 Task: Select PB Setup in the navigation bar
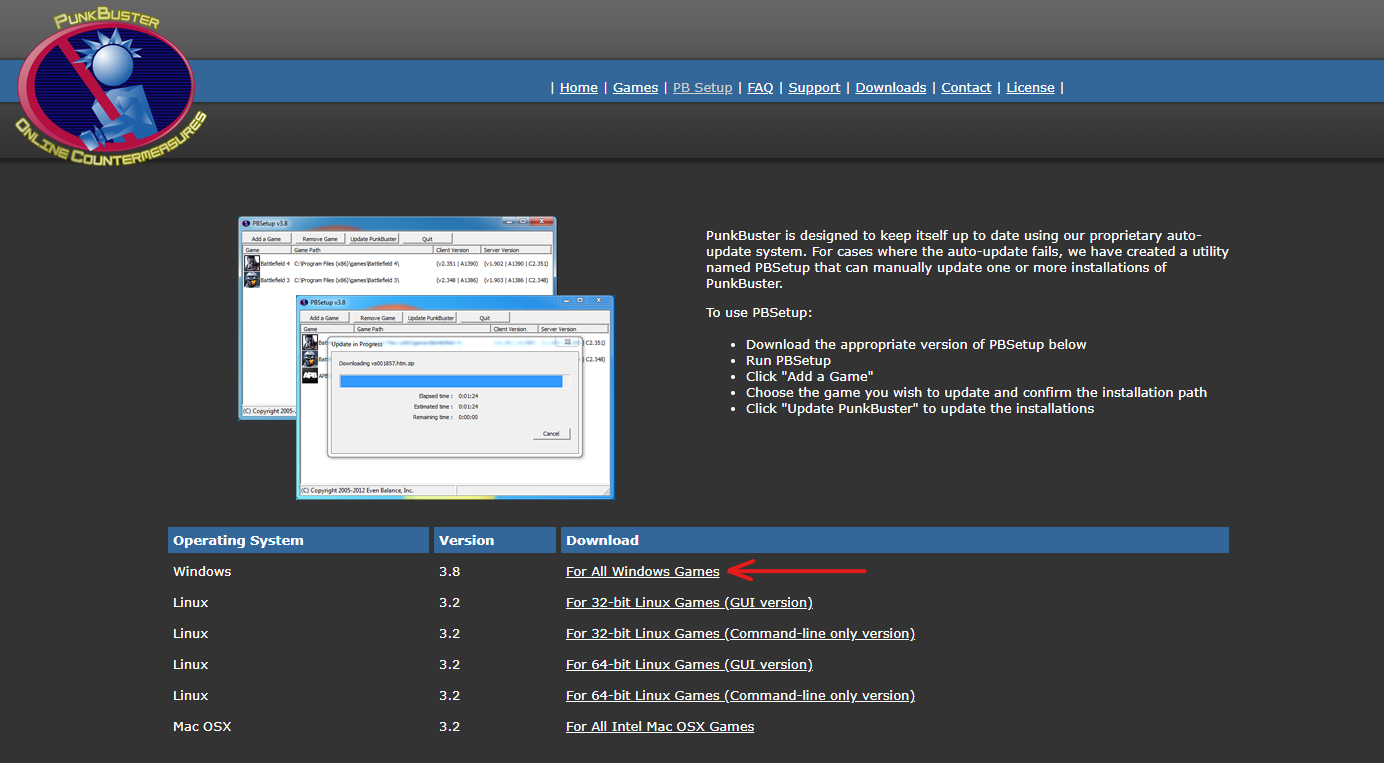tap(702, 88)
